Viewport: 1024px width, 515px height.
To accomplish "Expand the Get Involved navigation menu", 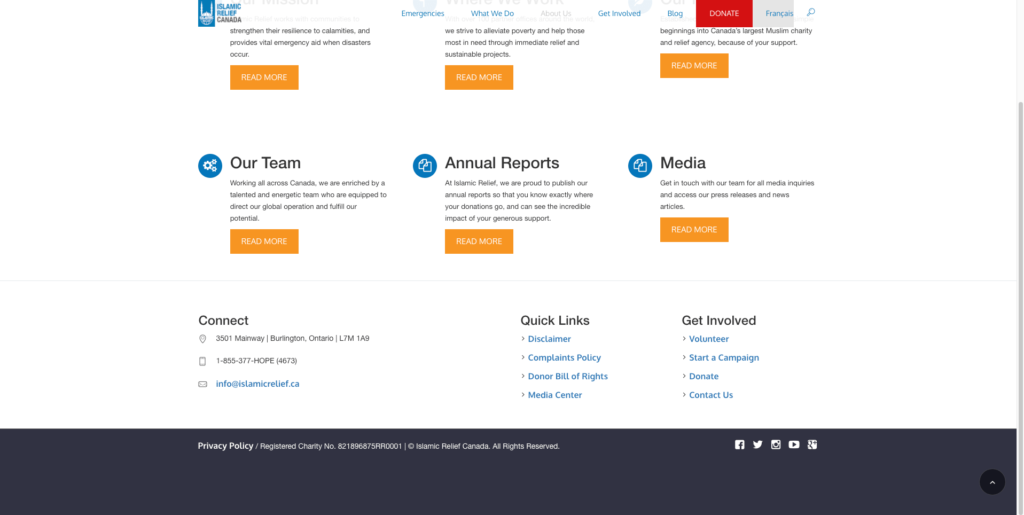I will (619, 14).
